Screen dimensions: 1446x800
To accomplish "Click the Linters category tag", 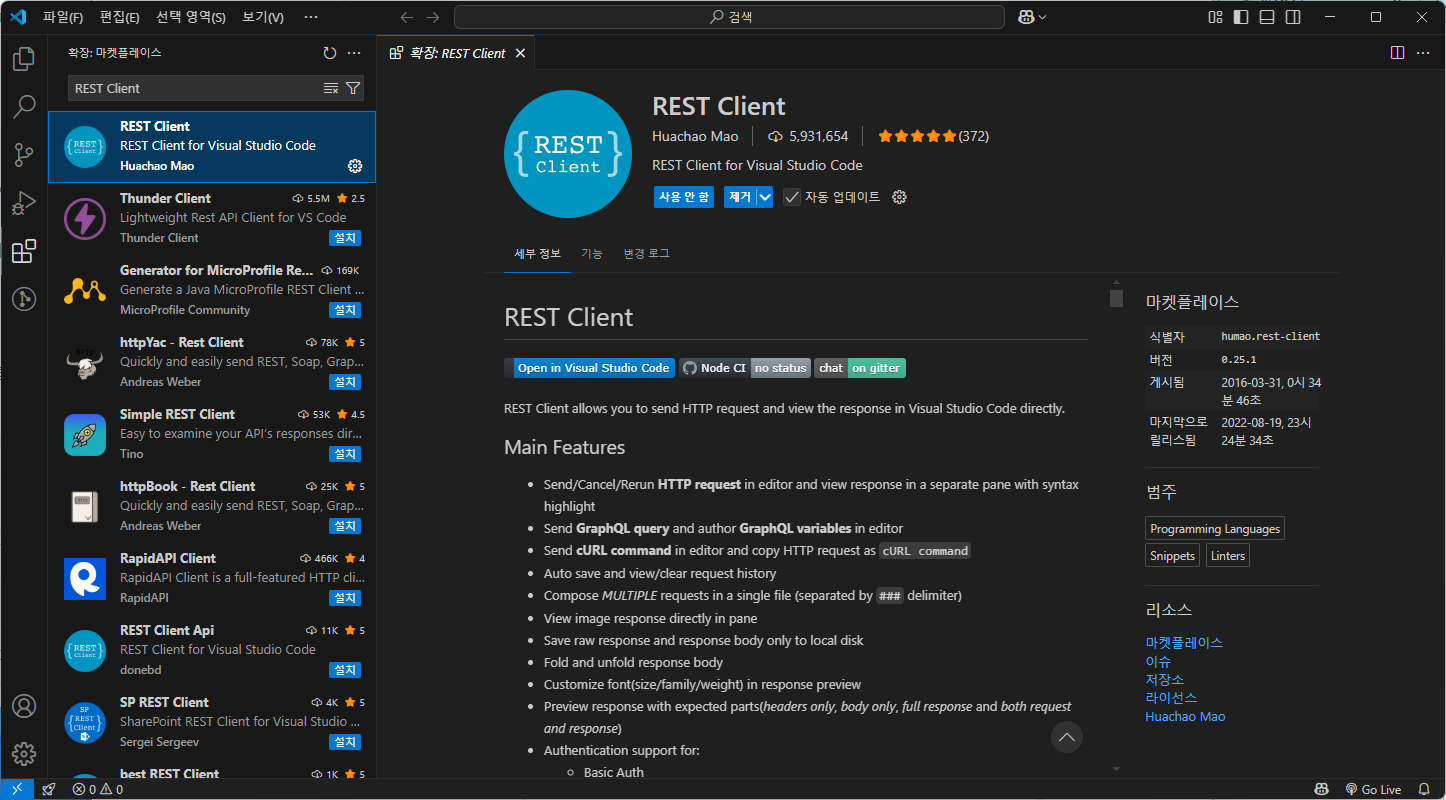I will coord(1228,556).
